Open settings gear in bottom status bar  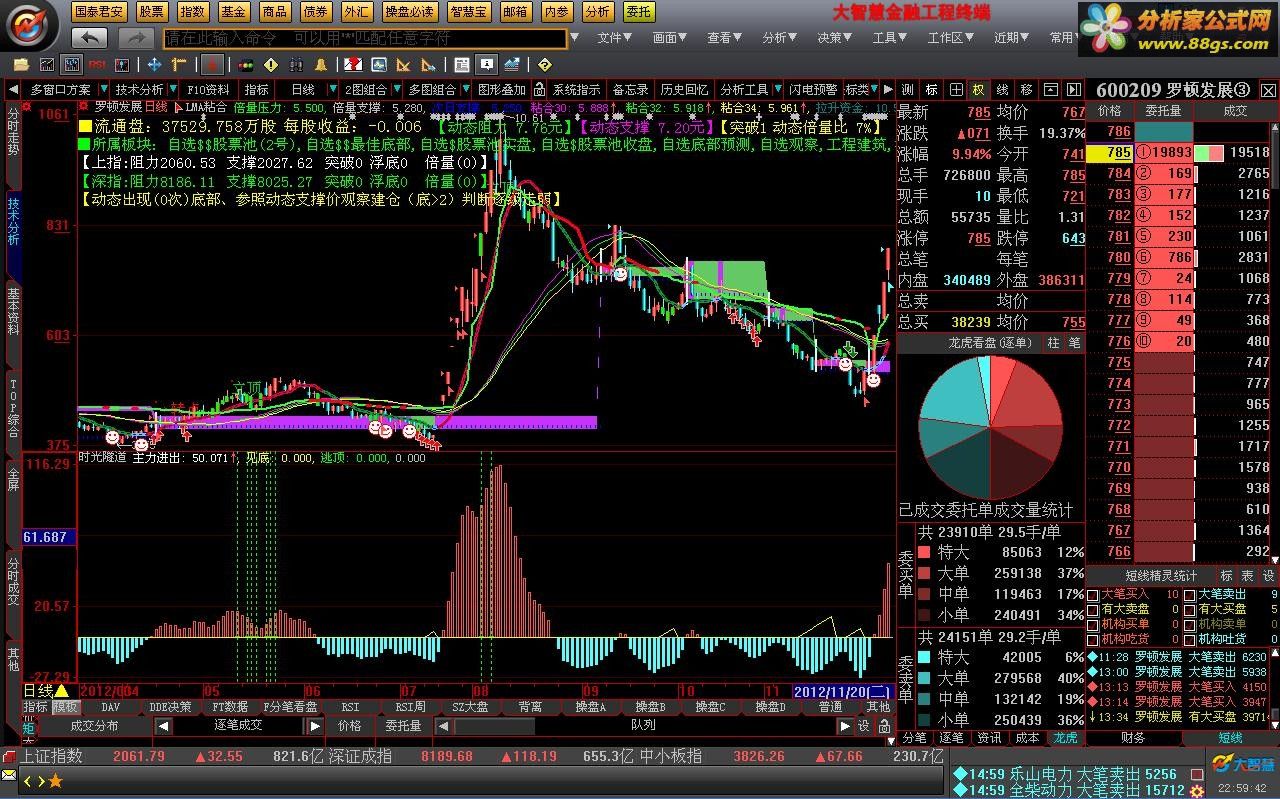[1197, 791]
